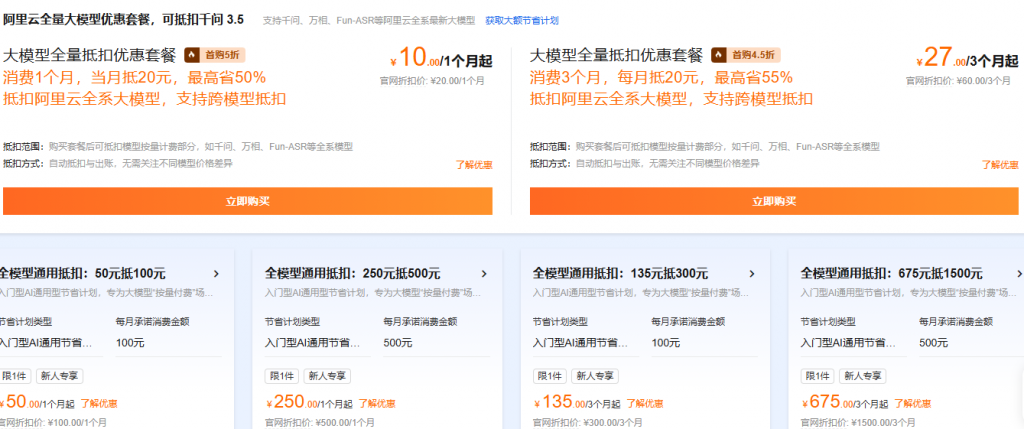Open 了解优惠 beside the ¥50.00 price
Image resolution: width=1024 pixels, height=429 pixels.
coord(99,404)
